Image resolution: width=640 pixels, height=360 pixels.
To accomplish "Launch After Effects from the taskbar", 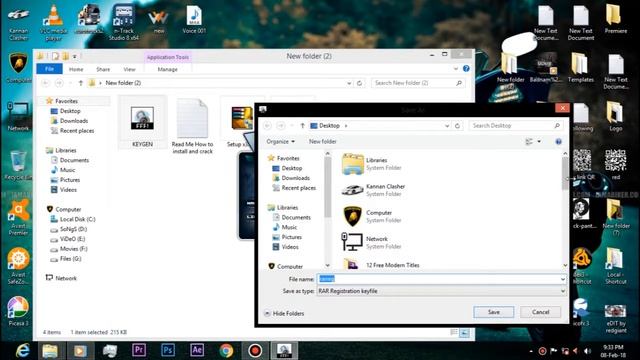I will tap(197, 351).
